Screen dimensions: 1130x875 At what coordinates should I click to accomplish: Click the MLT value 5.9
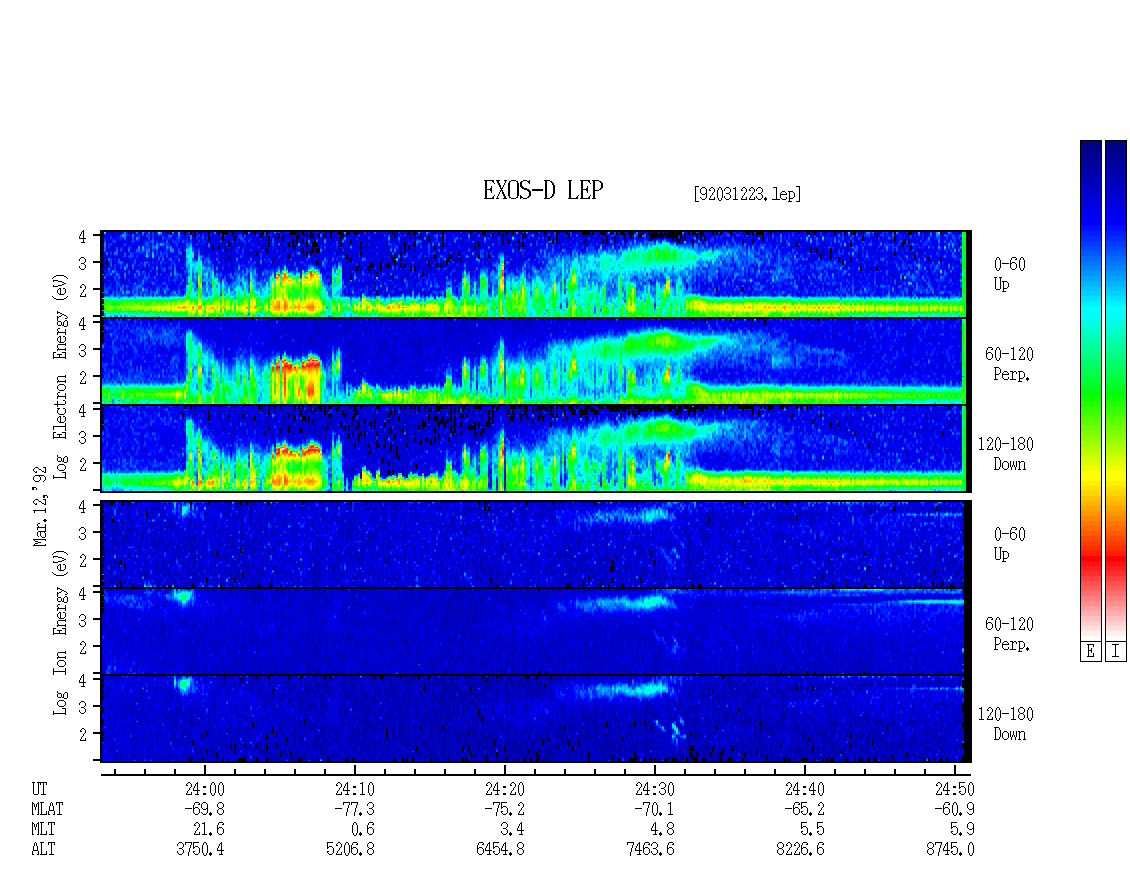click(x=963, y=830)
